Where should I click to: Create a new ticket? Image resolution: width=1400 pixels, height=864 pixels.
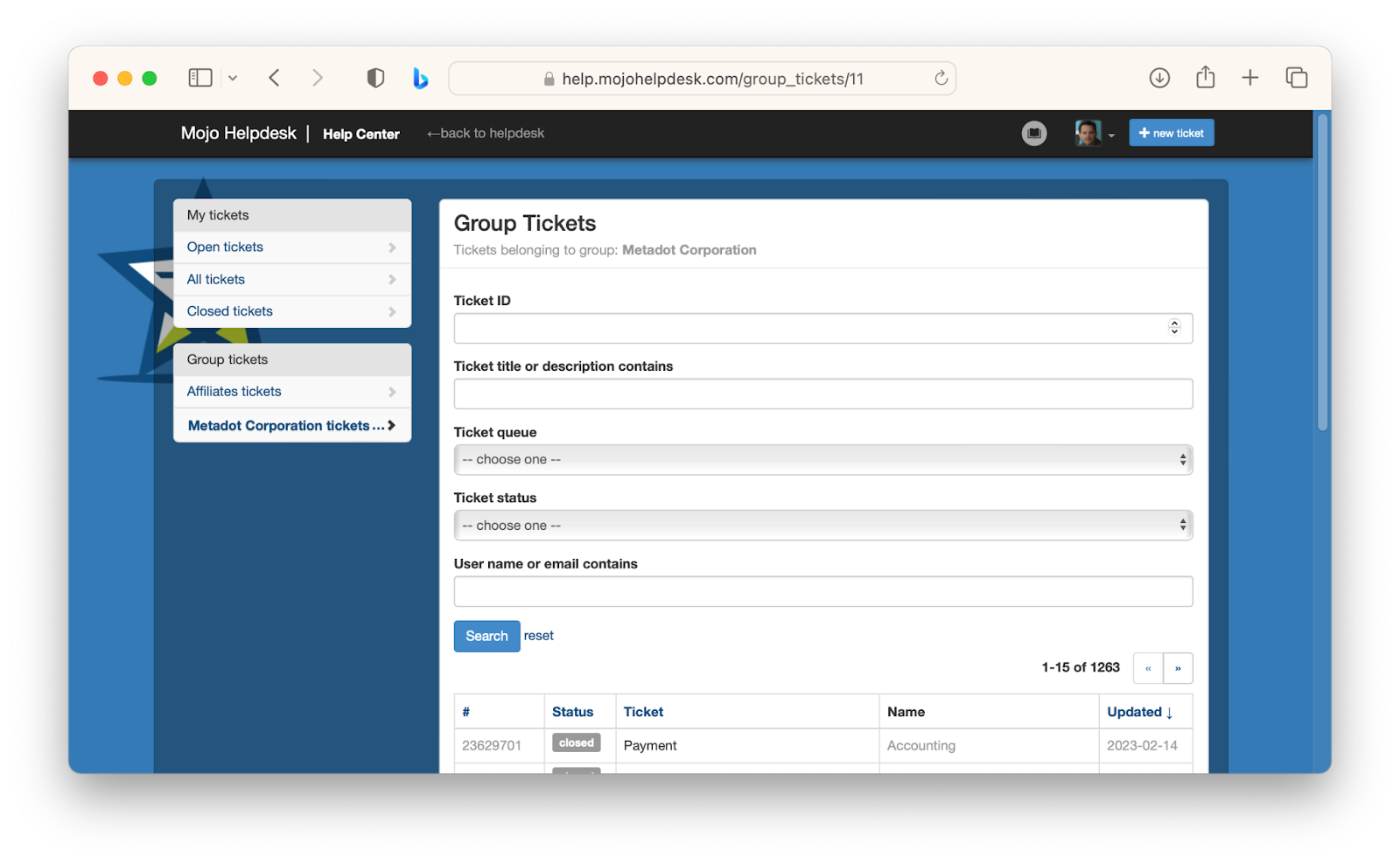click(x=1172, y=133)
